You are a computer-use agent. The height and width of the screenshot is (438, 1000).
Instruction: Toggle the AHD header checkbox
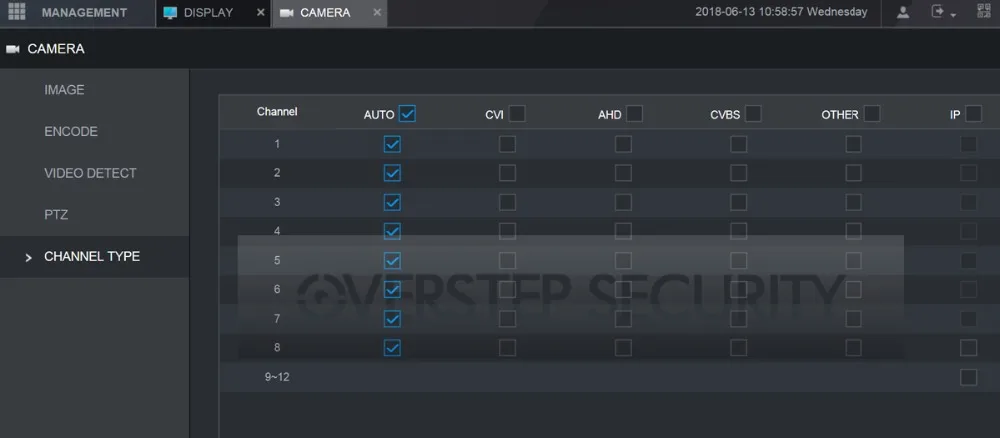[634, 114]
